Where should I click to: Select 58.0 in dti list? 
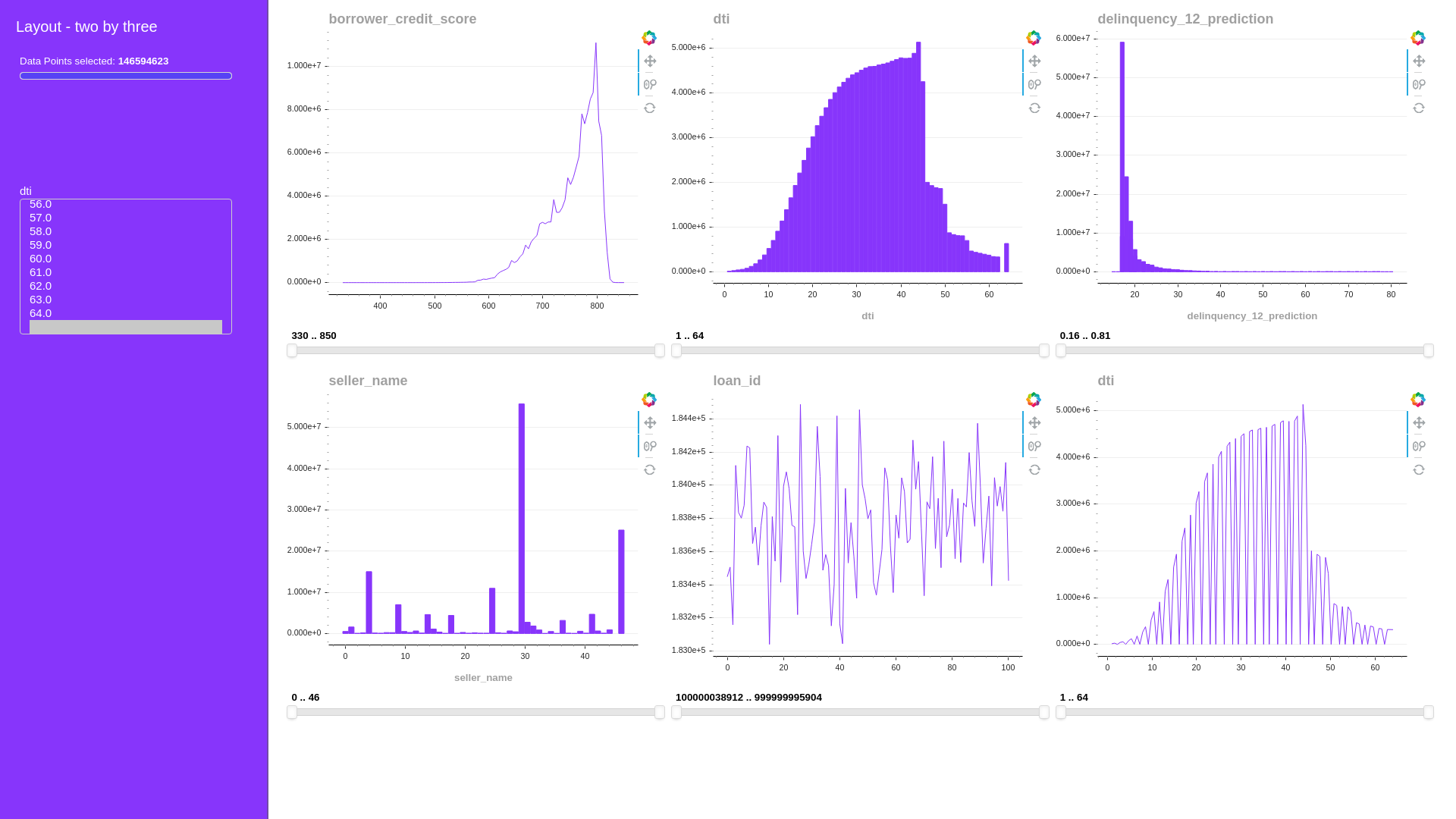[x=126, y=231]
